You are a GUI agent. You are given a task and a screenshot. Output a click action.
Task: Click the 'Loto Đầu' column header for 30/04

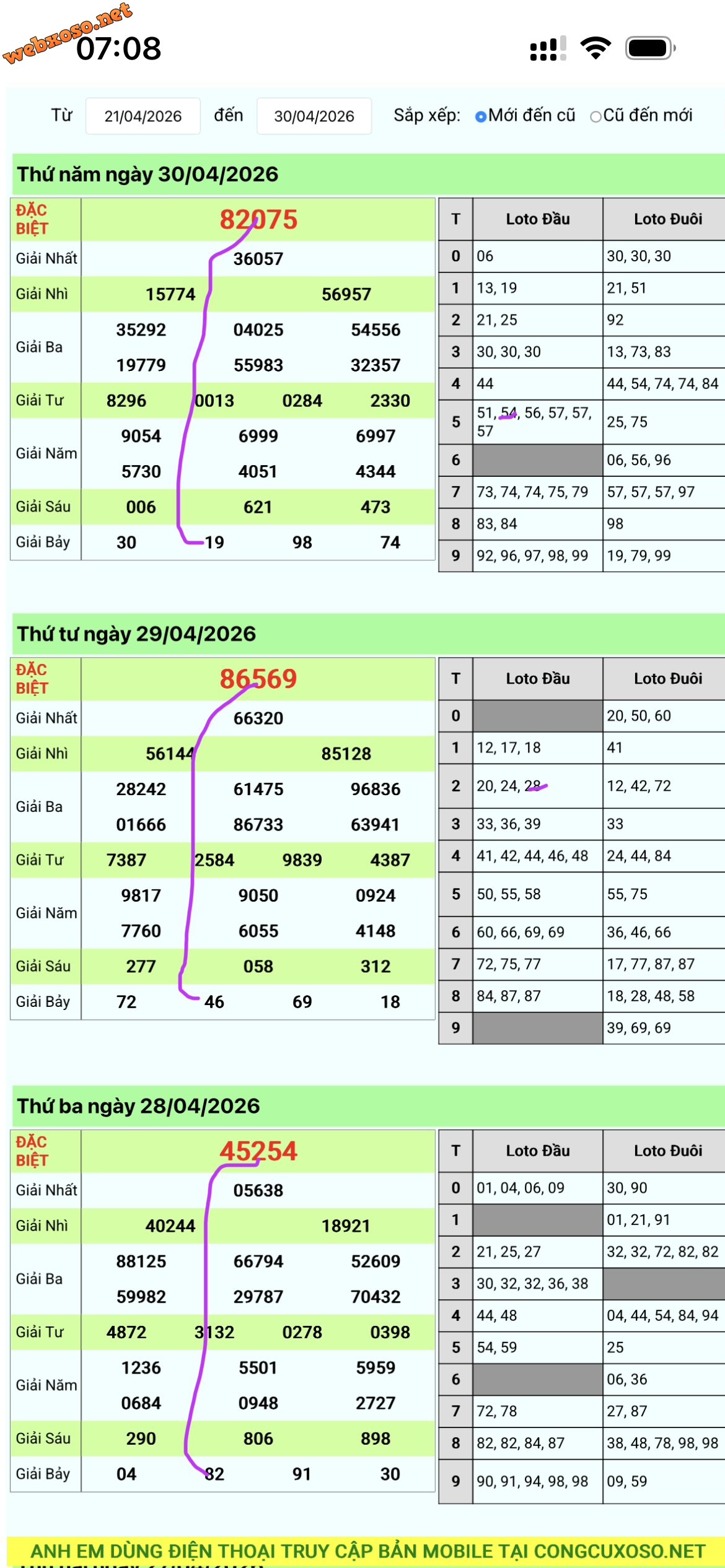click(538, 219)
